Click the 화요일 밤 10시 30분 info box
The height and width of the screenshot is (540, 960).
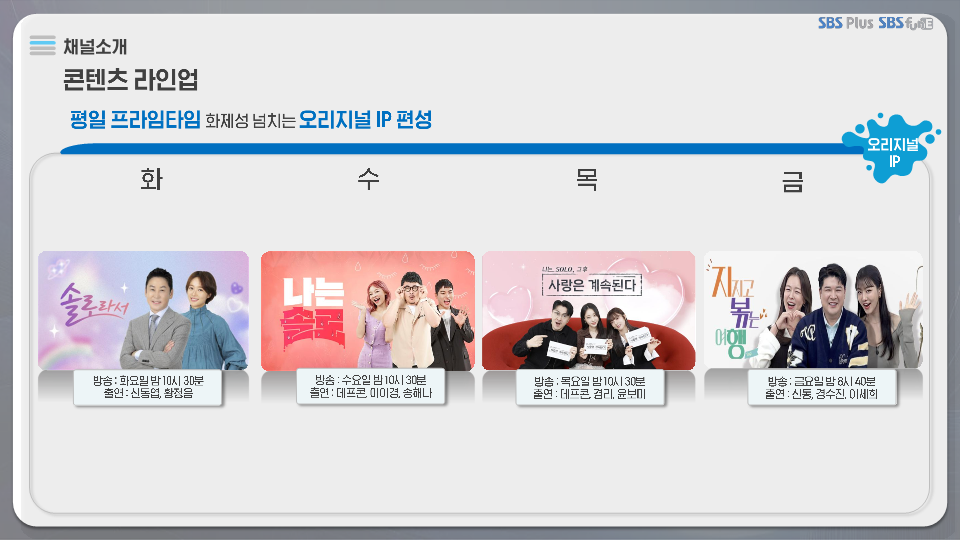(148, 387)
